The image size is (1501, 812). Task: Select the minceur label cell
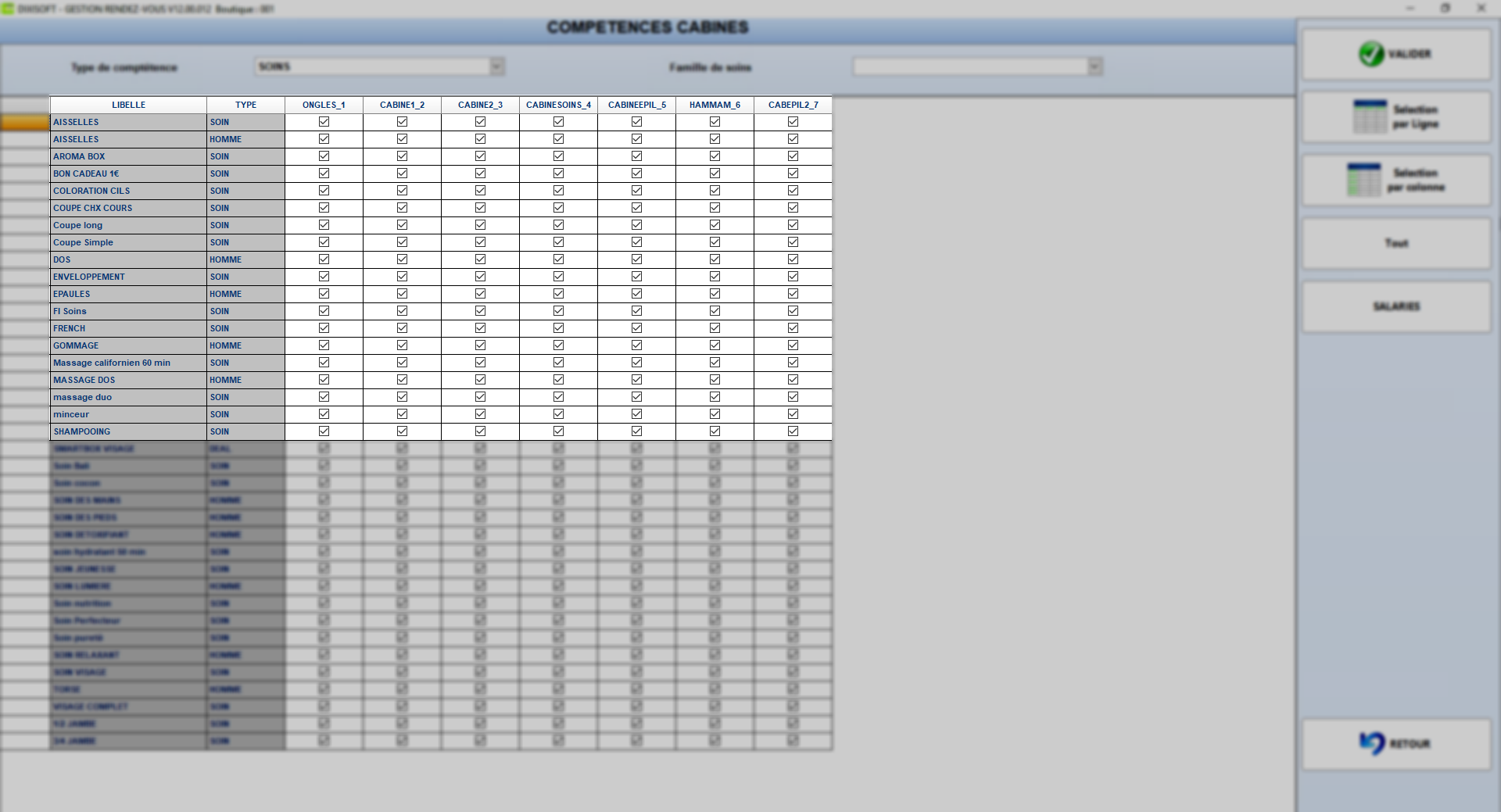pos(128,414)
